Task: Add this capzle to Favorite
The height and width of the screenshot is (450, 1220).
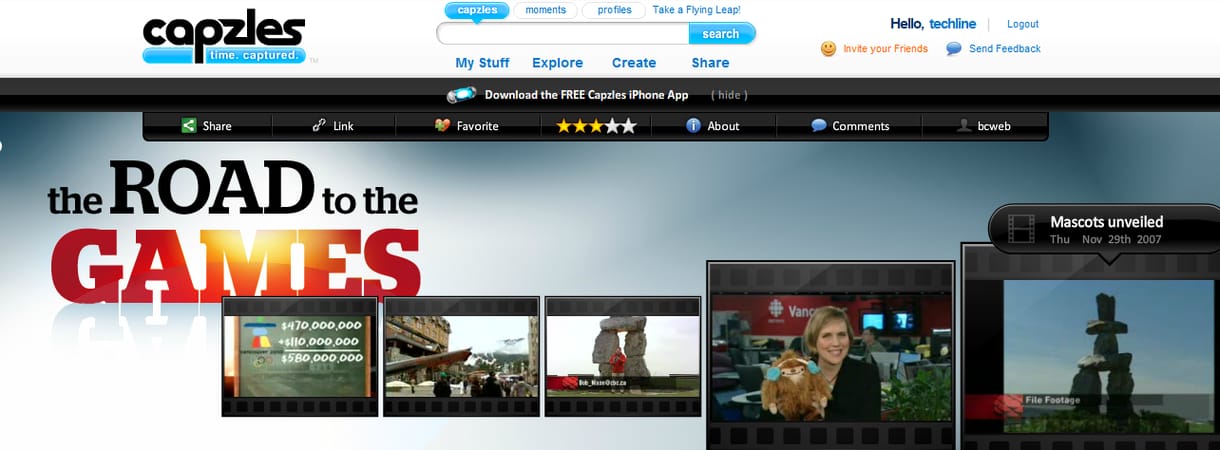Action: tap(467, 126)
